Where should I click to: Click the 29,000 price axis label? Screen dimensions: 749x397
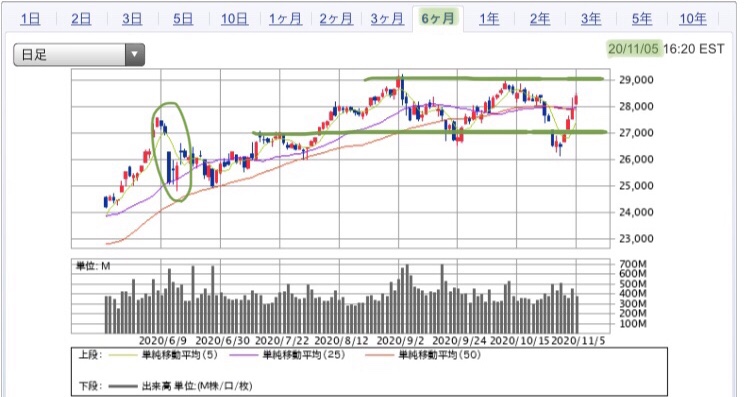click(x=636, y=80)
